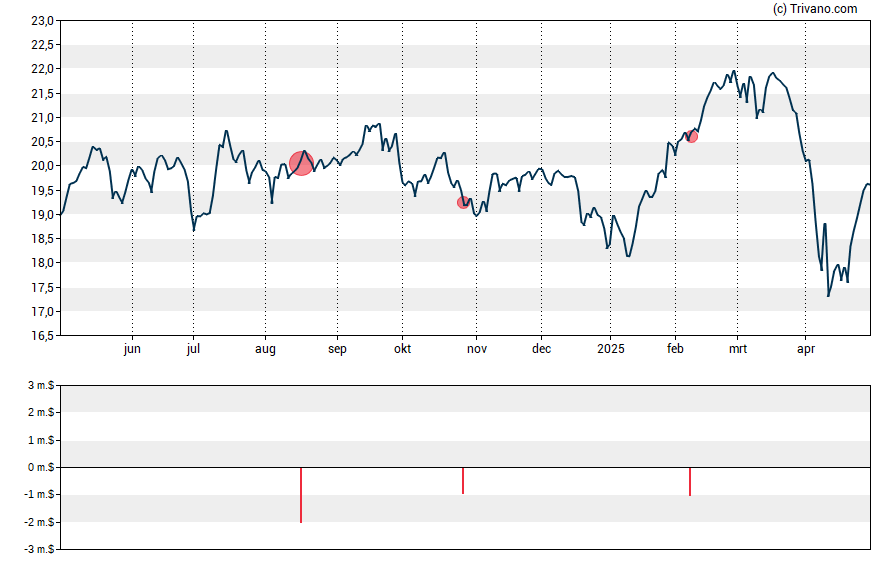Click the 'nov' month label

pos(477,349)
